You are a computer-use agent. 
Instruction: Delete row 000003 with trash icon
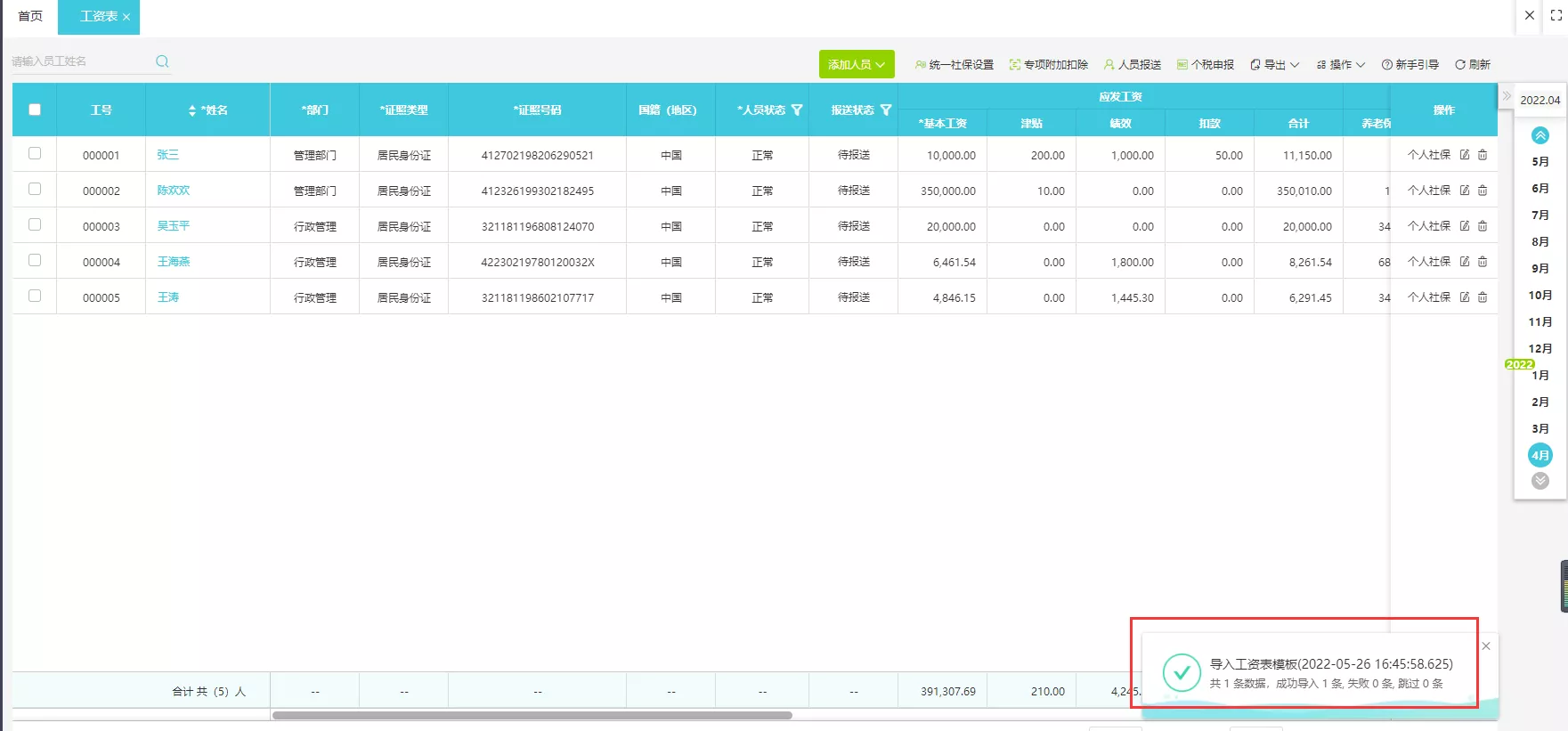pyautogui.click(x=1483, y=226)
